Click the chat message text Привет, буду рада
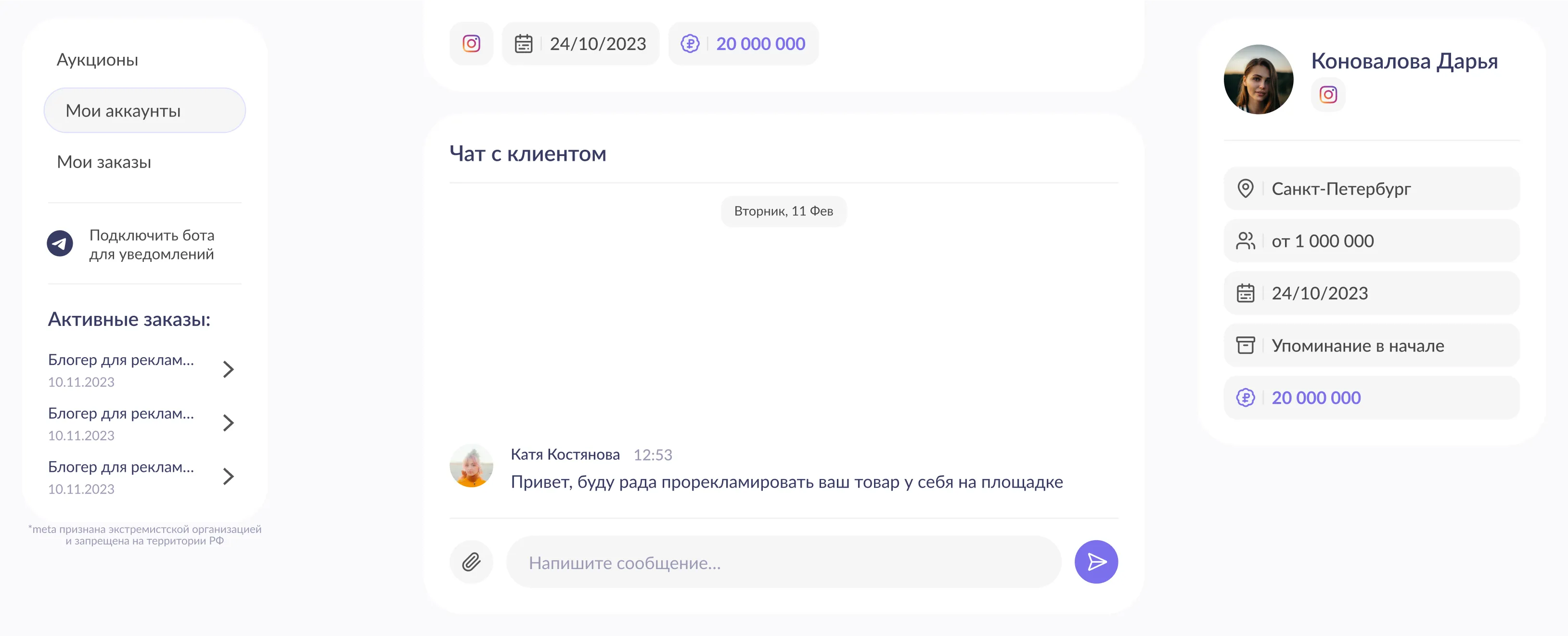Image resolution: width=1568 pixels, height=636 pixels. (x=786, y=482)
